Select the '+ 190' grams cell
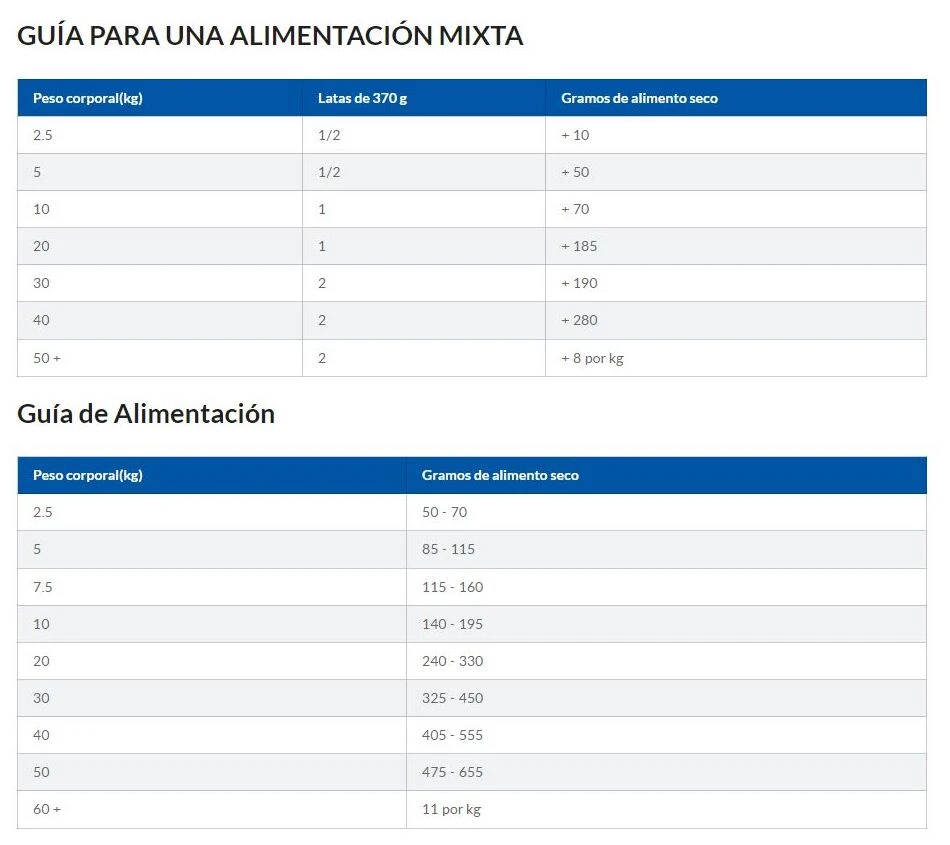The height and width of the screenshot is (845, 950). 579,283
